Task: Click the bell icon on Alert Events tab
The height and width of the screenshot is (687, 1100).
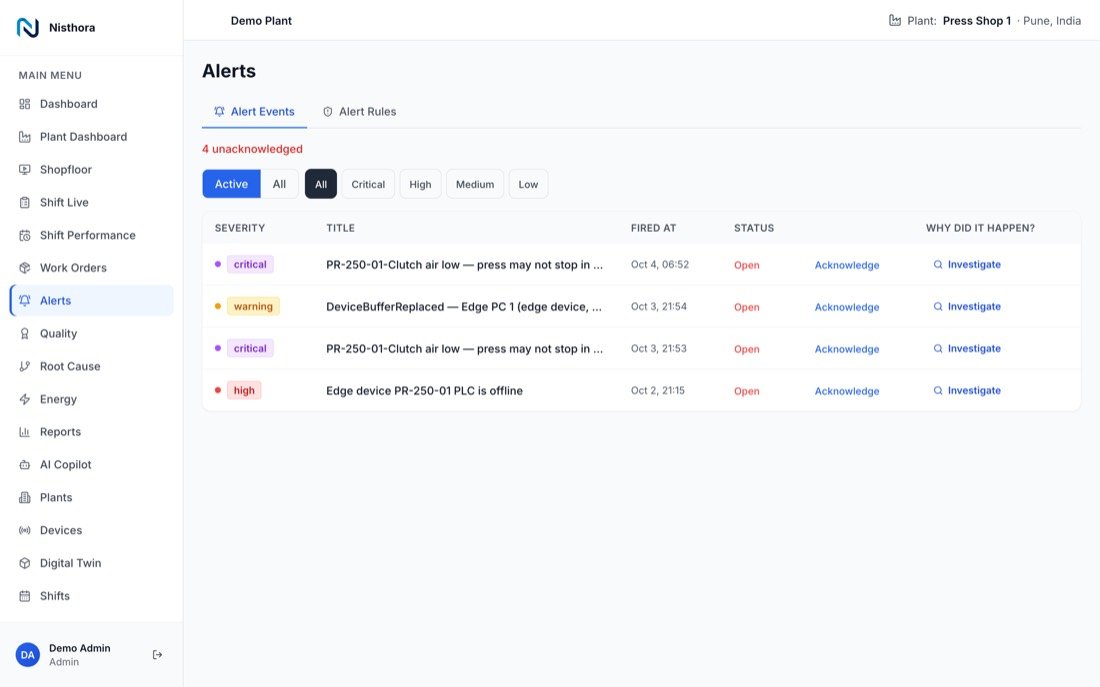Action: 220,112
